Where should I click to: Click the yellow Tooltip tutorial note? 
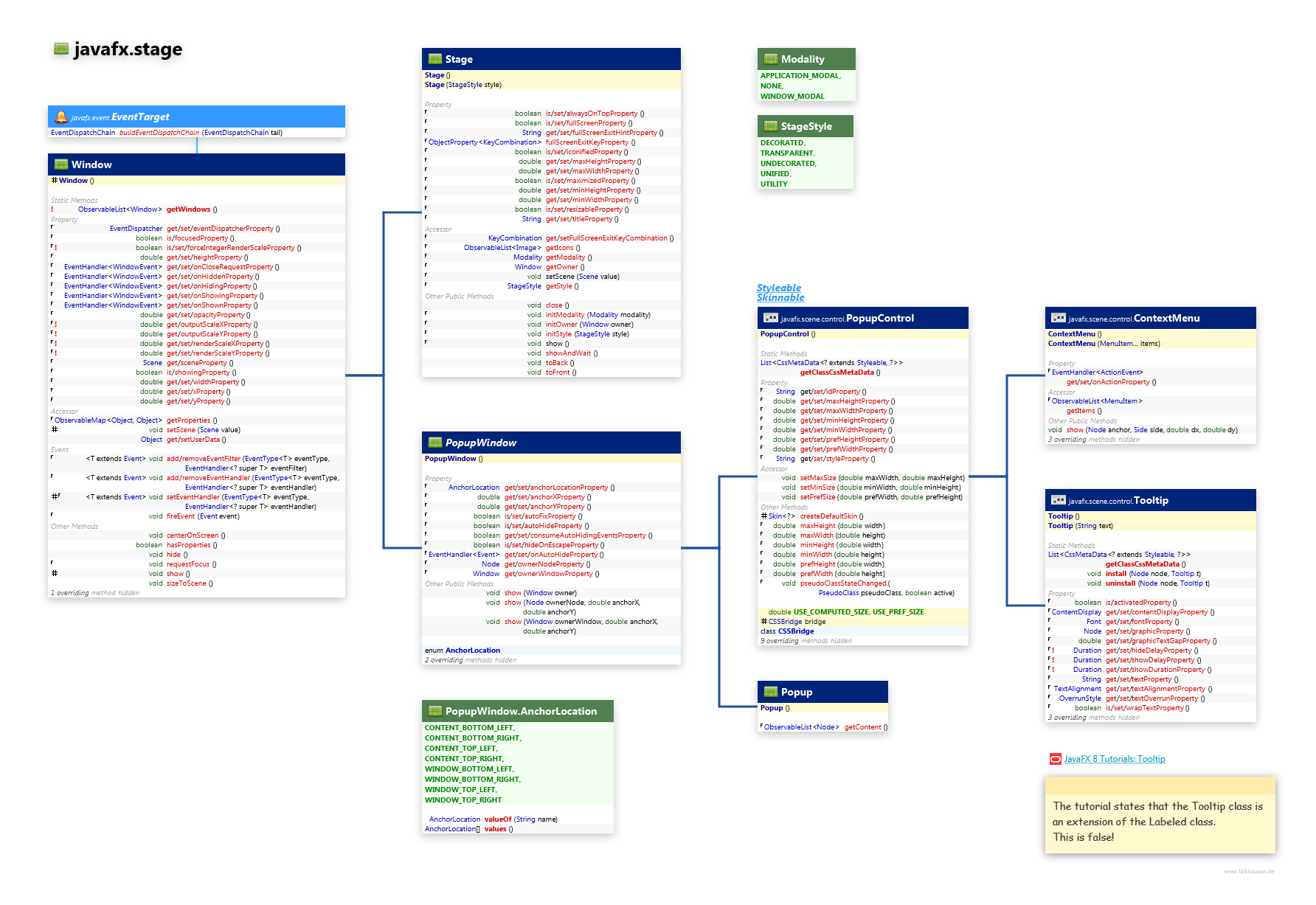pyautogui.click(x=1160, y=821)
